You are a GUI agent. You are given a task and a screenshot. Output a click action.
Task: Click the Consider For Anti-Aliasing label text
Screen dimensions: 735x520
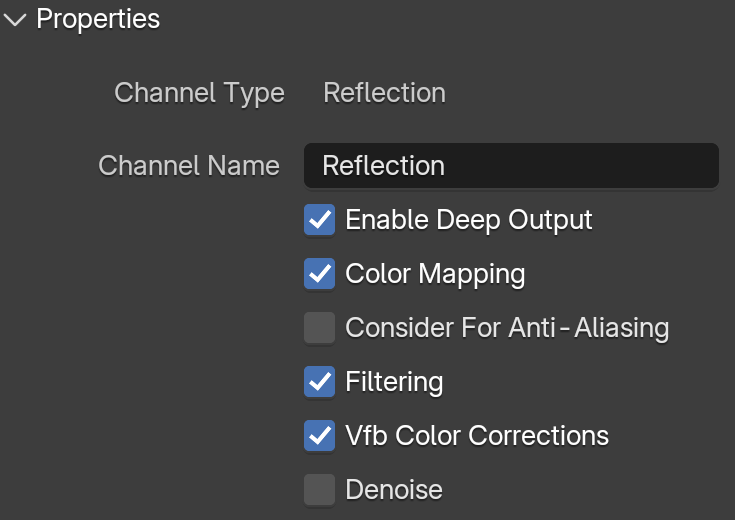click(x=507, y=327)
